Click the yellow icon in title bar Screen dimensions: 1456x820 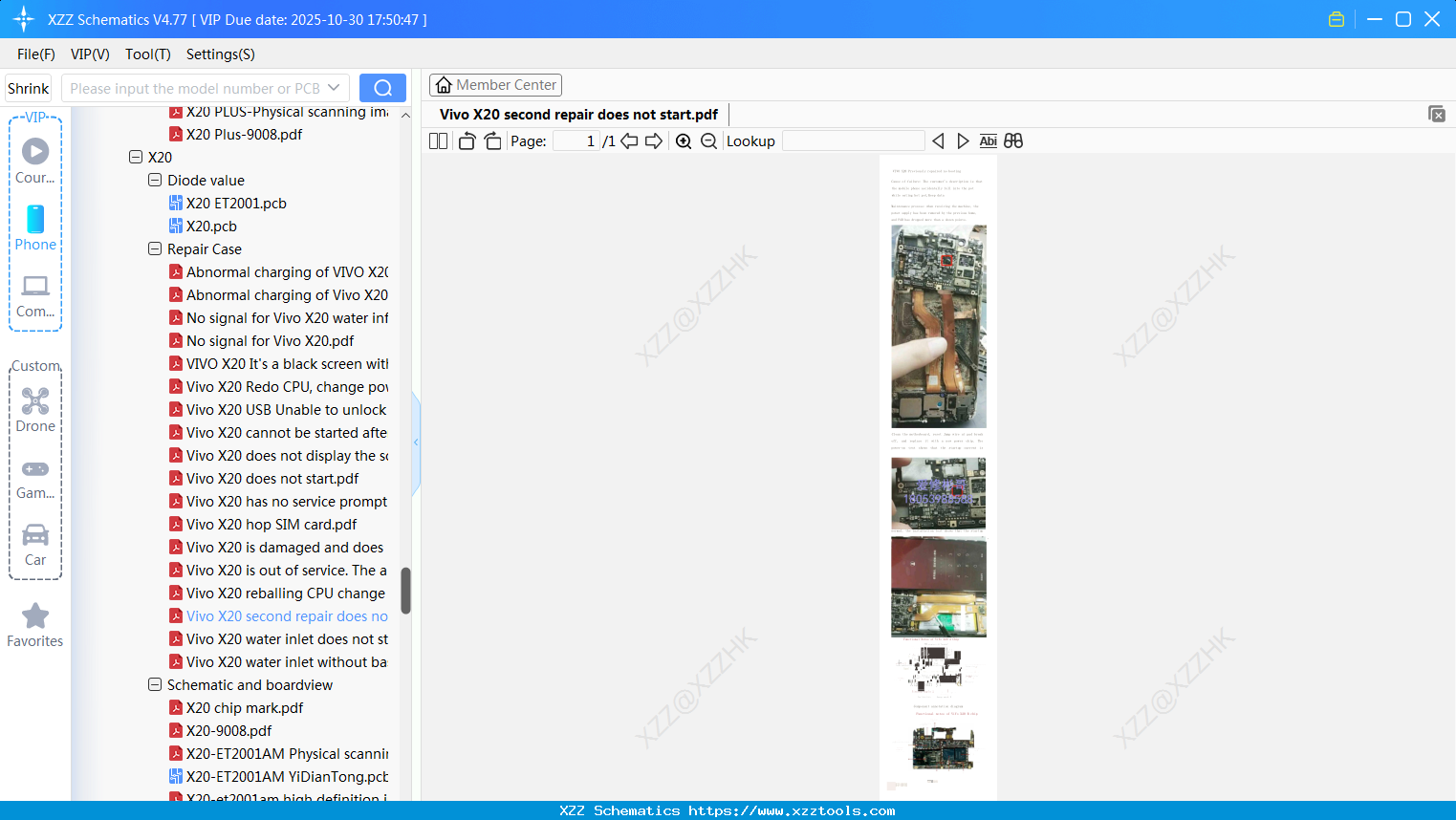(x=1336, y=19)
